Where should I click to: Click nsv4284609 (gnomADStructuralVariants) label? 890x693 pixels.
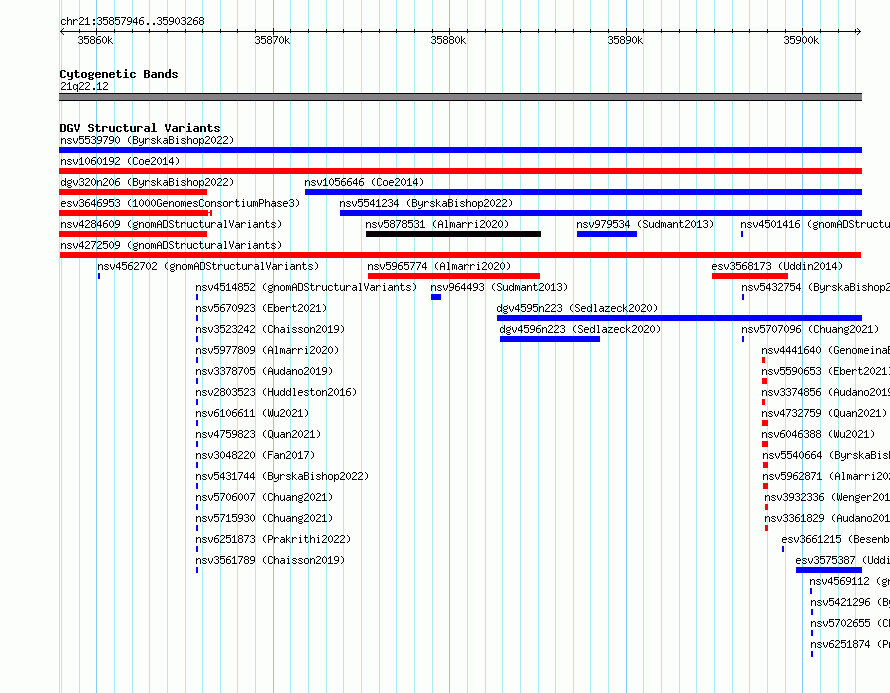(x=171, y=224)
